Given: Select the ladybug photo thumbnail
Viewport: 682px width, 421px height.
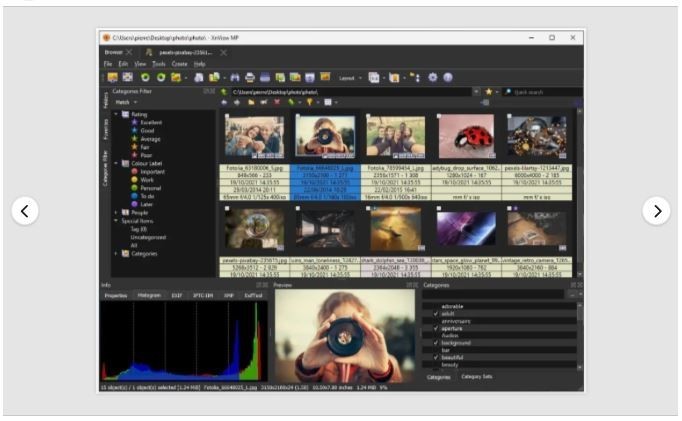Looking at the screenshot, I should point(466,137).
